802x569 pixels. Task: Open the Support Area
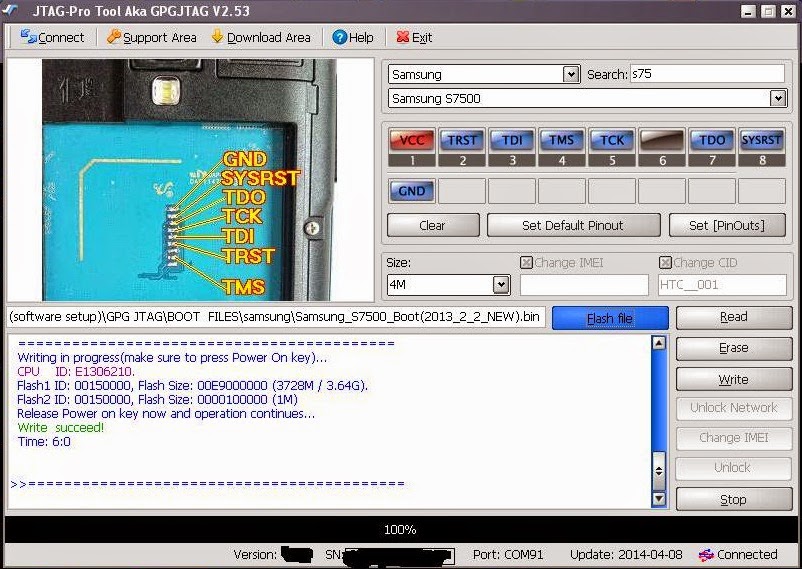pyautogui.click(x=151, y=37)
